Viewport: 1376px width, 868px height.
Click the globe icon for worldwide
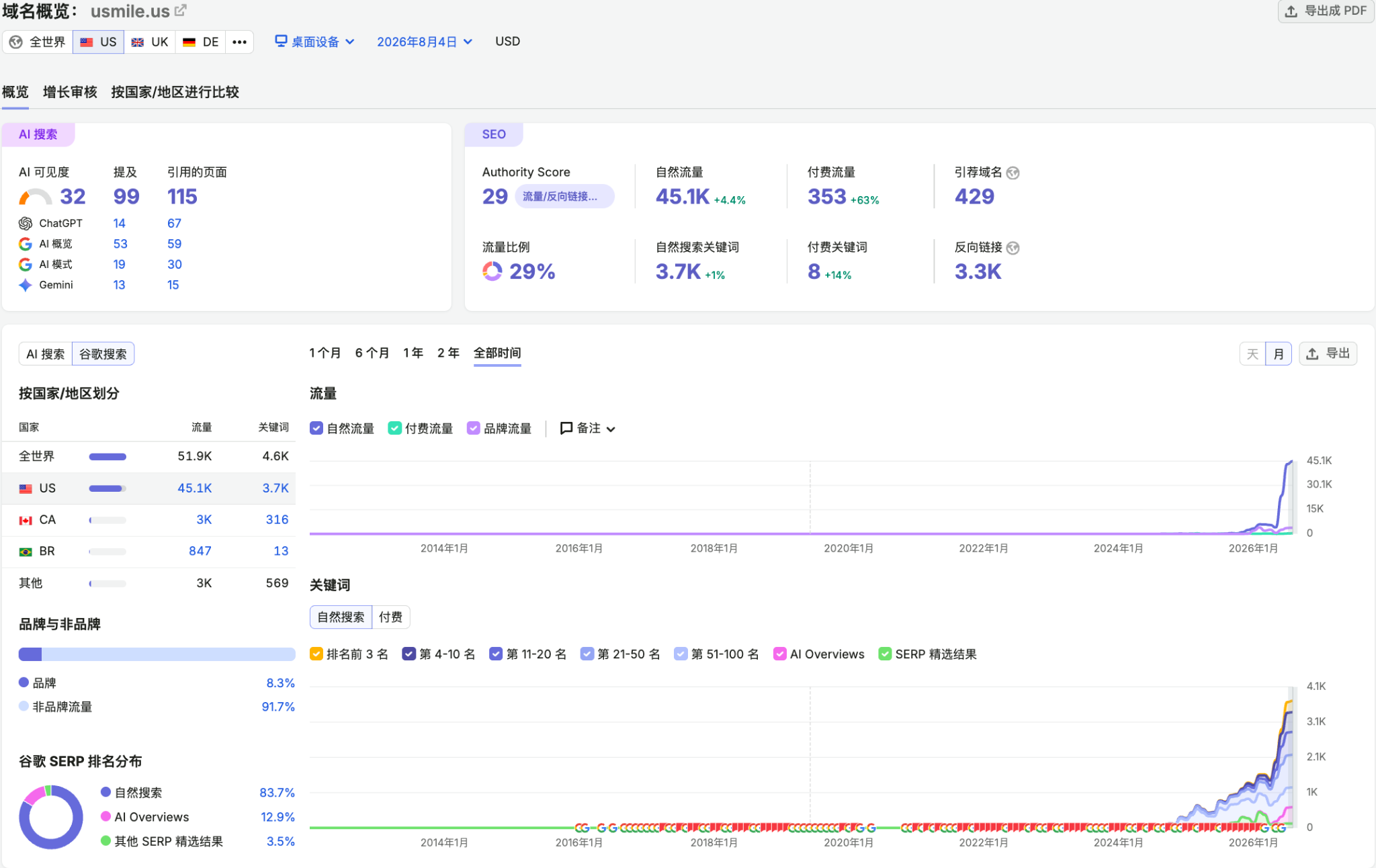pyautogui.click(x=16, y=42)
